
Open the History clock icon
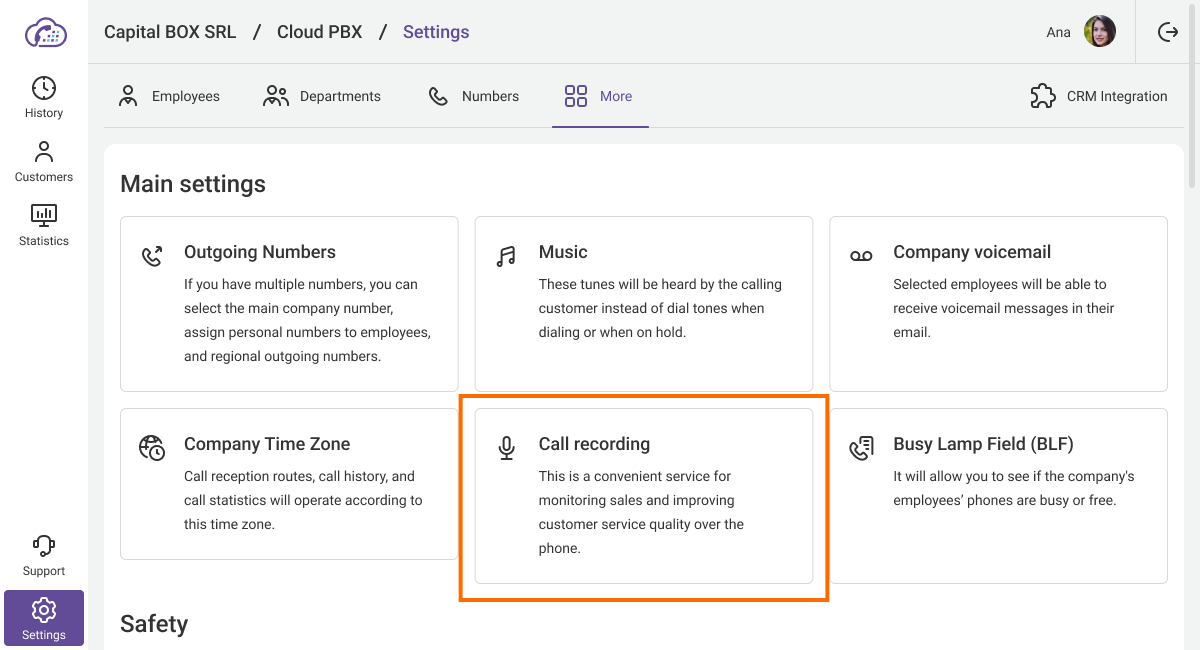click(x=44, y=88)
